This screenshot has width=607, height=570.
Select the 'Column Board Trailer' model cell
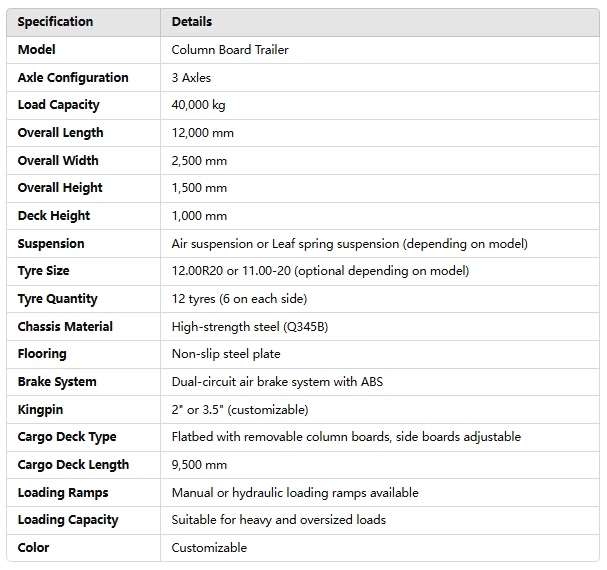pyautogui.click(x=228, y=49)
